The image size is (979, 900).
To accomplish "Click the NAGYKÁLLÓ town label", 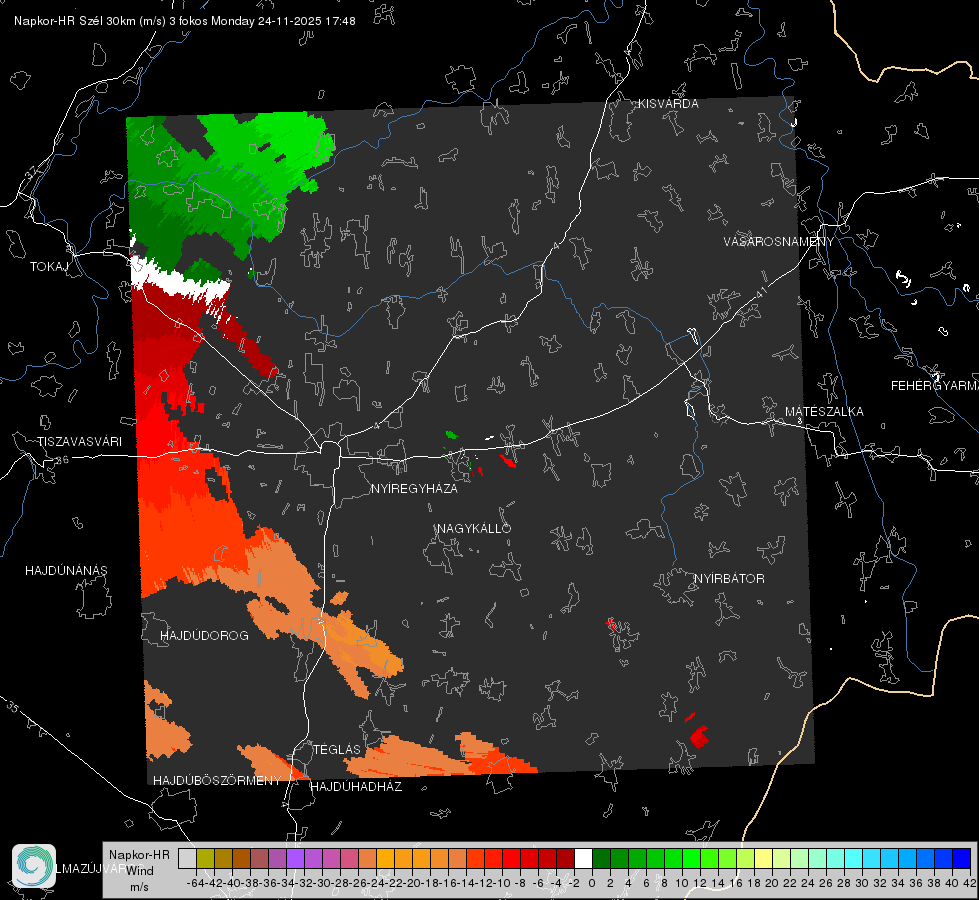I will (474, 528).
